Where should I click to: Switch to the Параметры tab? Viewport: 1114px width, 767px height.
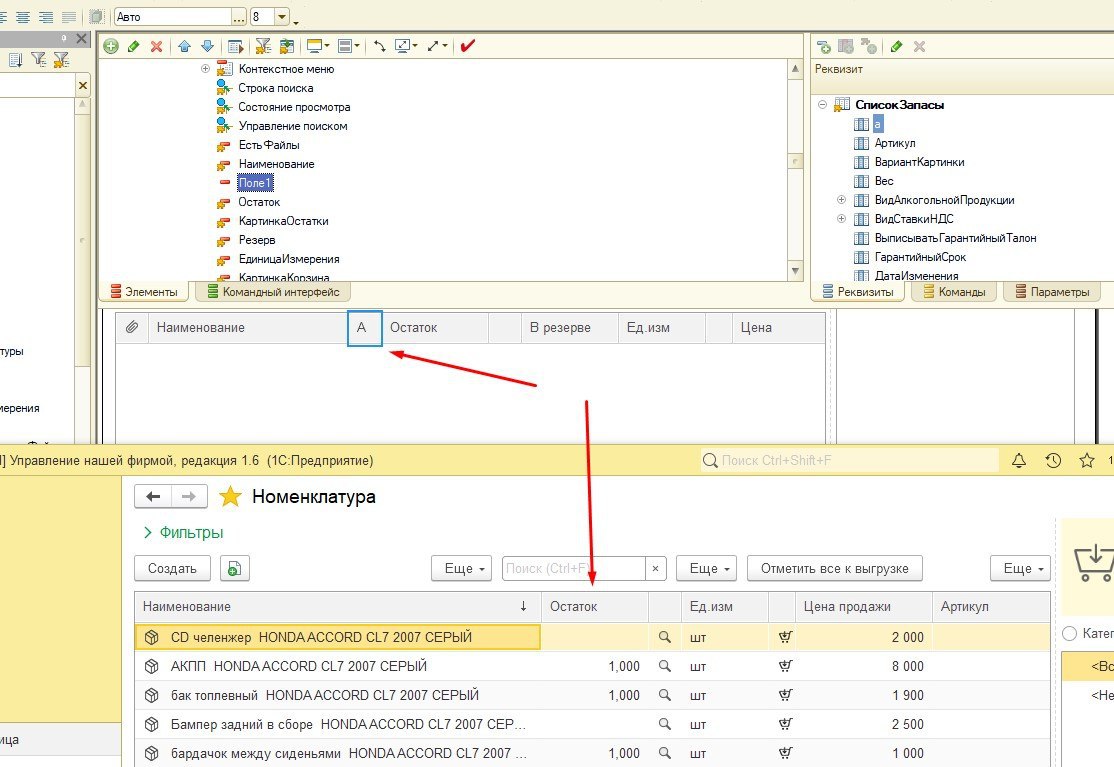coord(1052,292)
